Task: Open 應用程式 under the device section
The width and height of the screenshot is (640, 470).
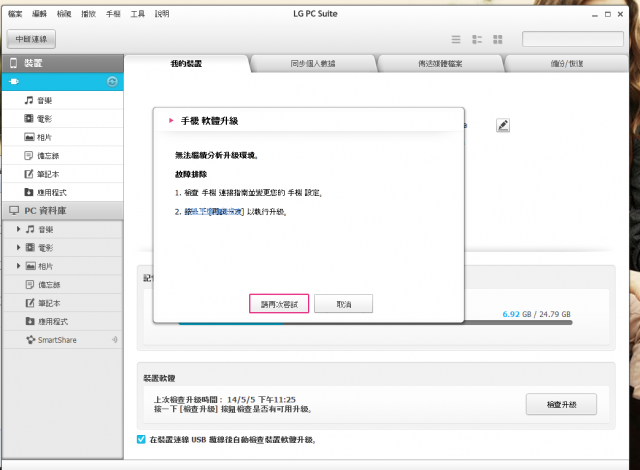Action: (62, 192)
